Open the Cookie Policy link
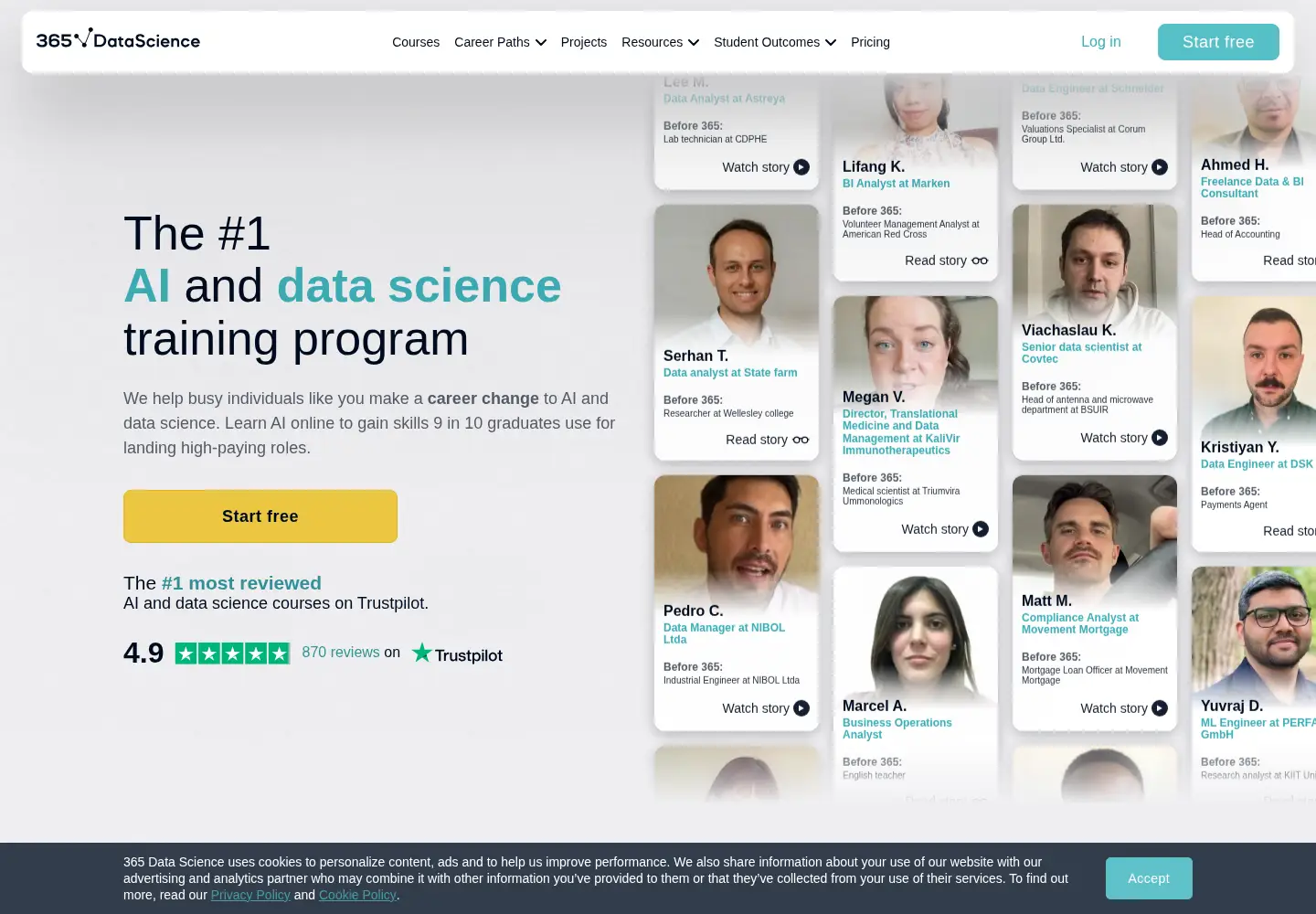 point(357,895)
